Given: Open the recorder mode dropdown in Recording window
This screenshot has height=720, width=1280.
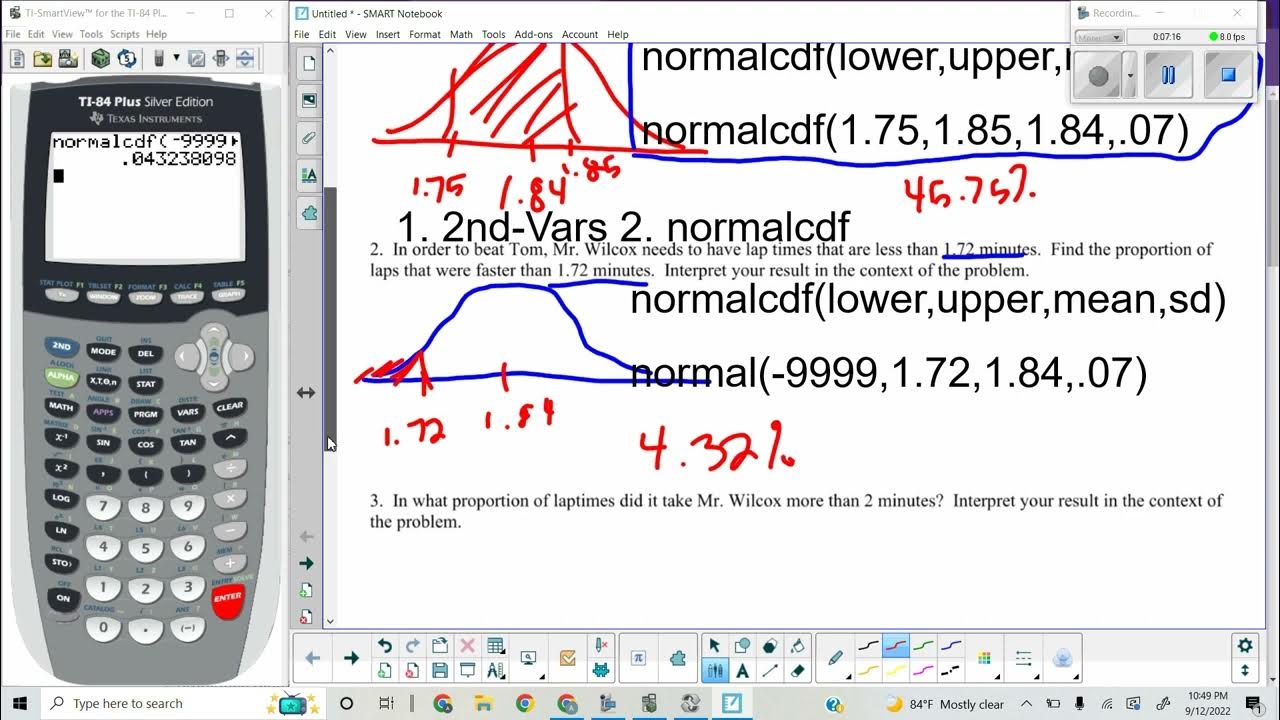Looking at the screenshot, I should 1099,37.
